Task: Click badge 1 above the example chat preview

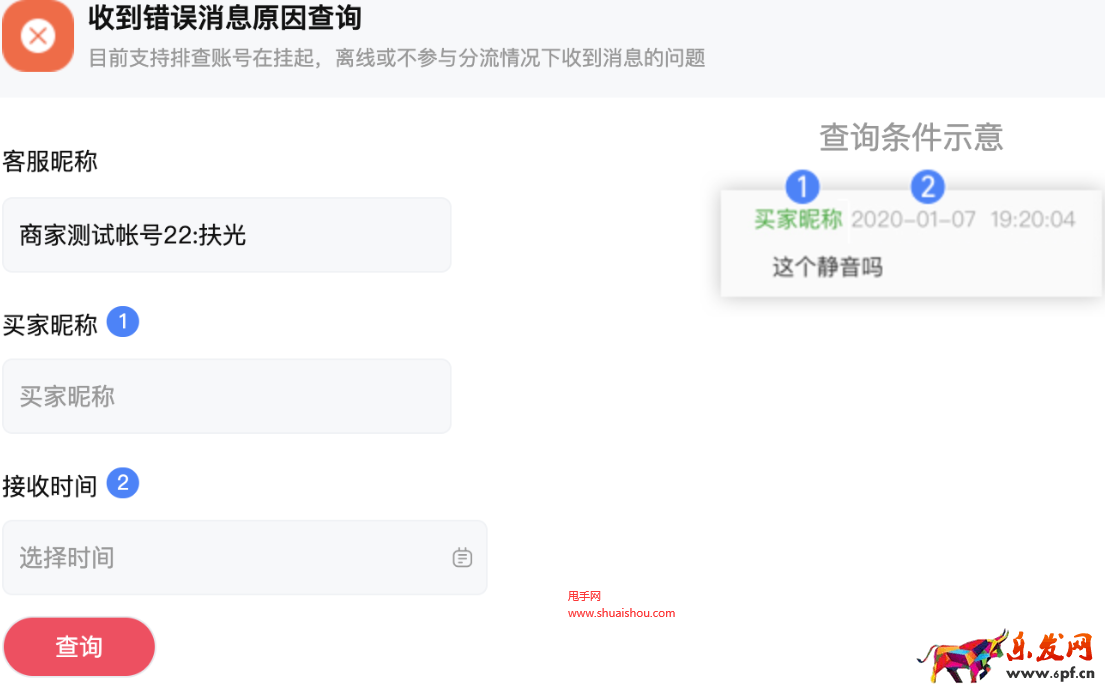Action: pyautogui.click(x=803, y=186)
